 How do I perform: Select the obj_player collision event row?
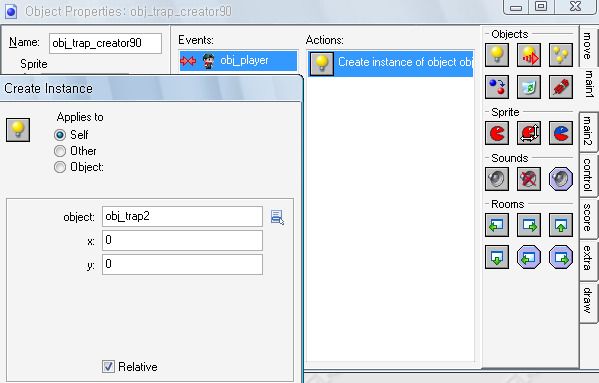click(x=238, y=61)
